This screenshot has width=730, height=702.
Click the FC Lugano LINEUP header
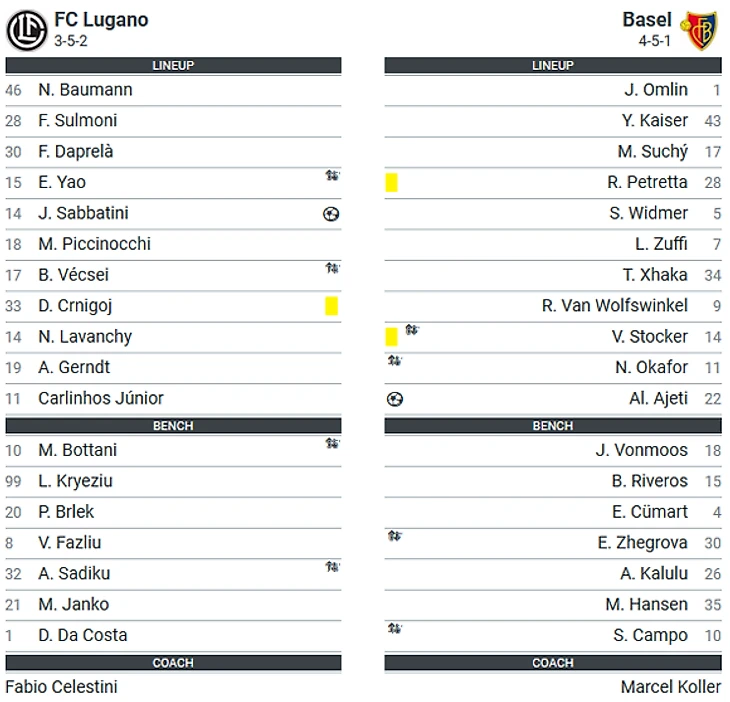pyautogui.click(x=173, y=66)
